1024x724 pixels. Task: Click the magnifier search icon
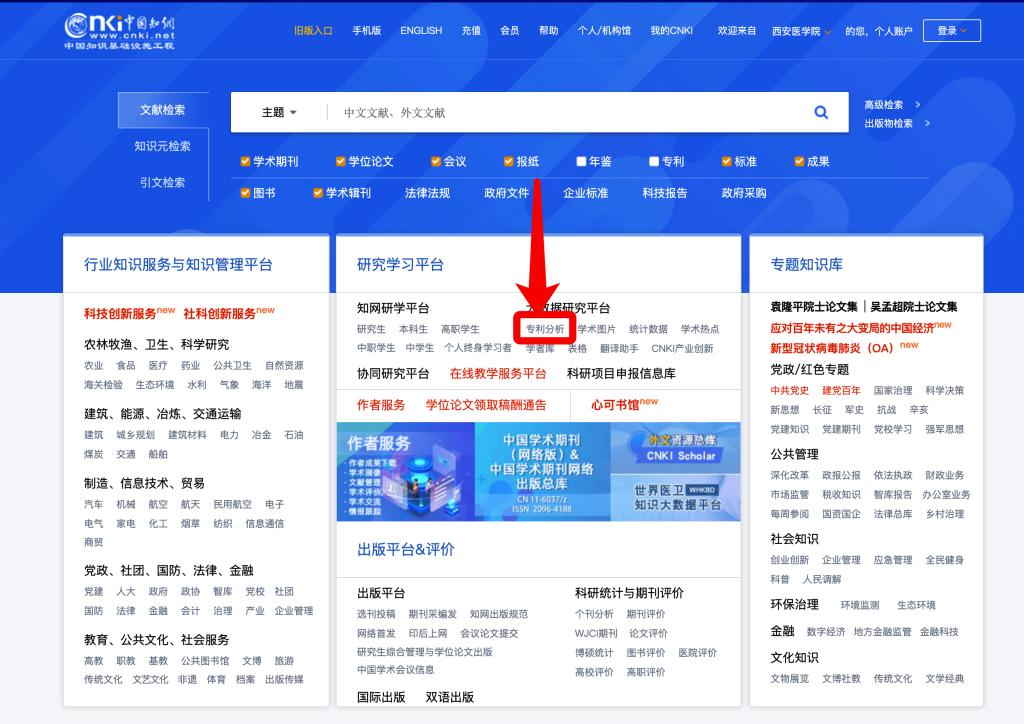(x=821, y=112)
